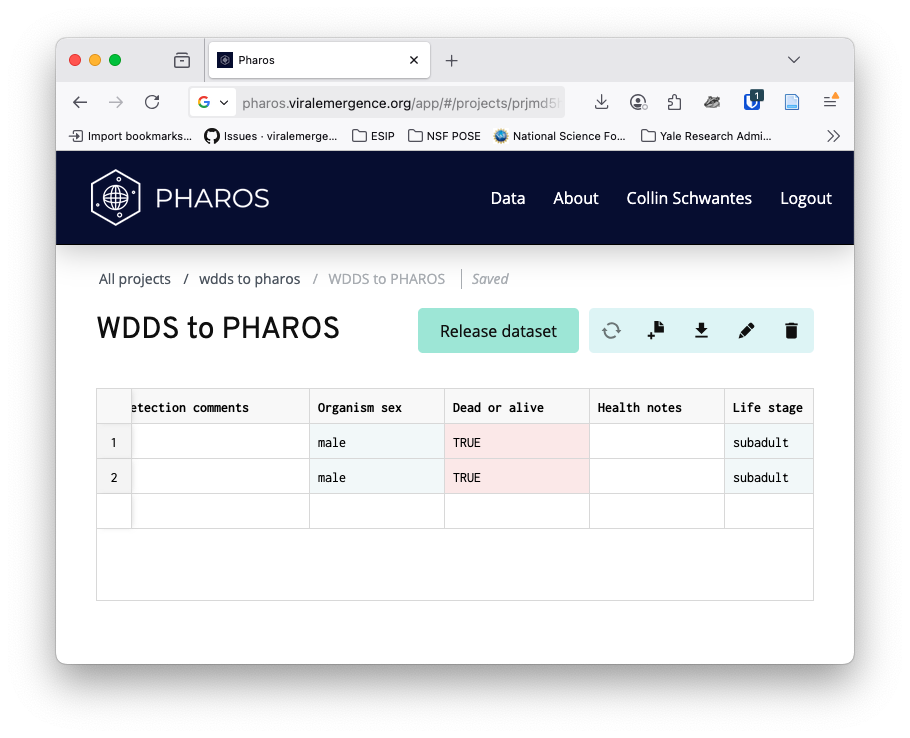Download the dataset via the download icon
Screen dimensions: 910x738
pos(701,330)
